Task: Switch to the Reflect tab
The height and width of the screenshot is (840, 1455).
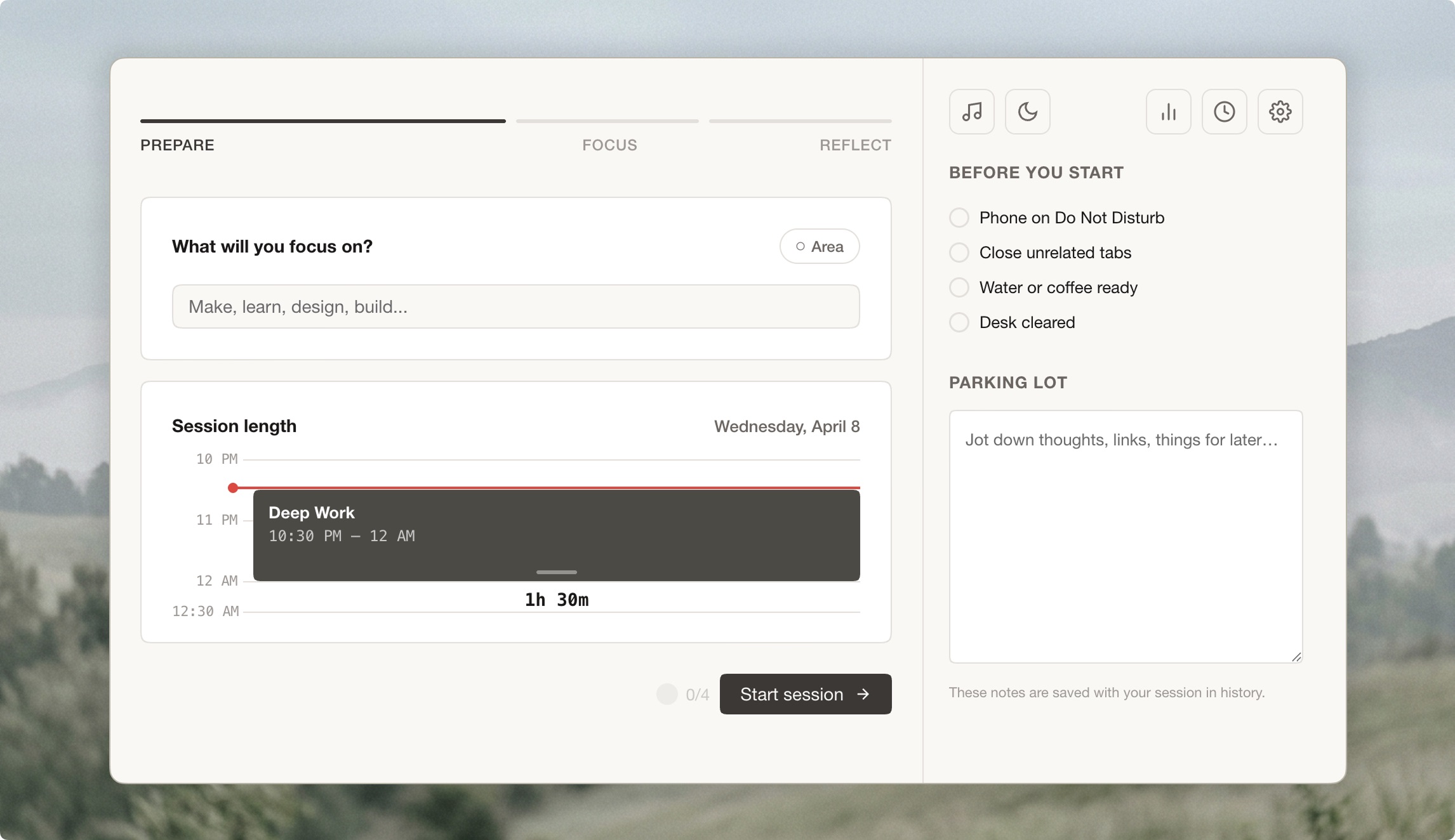Action: pyautogui.click(x=856, y=145)
